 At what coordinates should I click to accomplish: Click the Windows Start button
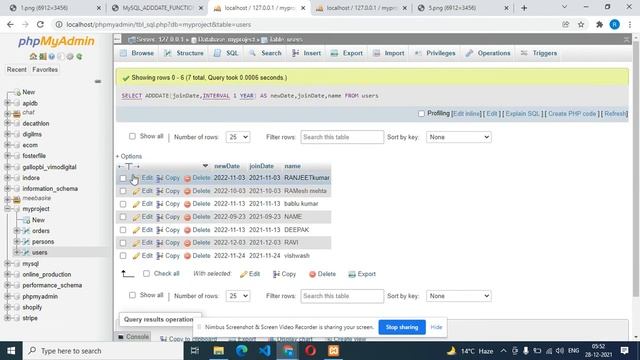tap(11, 351)
